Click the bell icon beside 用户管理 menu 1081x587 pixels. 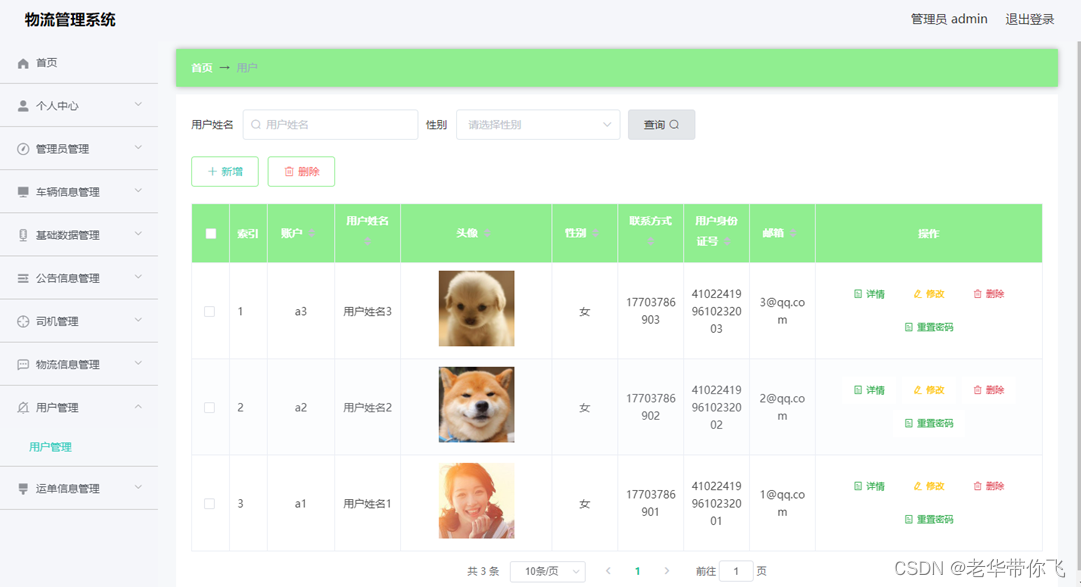23,408
